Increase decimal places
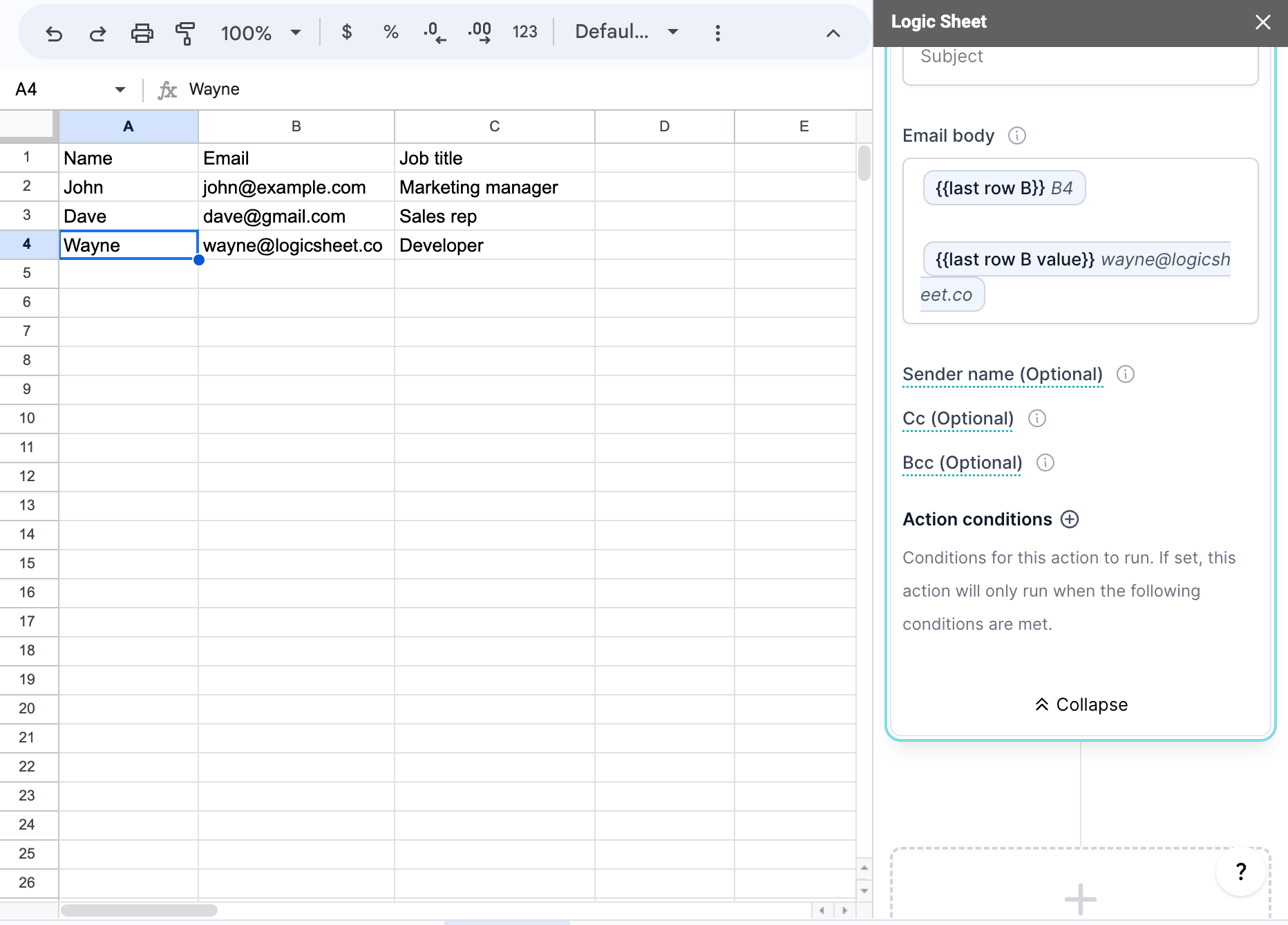Screen dimensions: 1288x925 point(479,32)
